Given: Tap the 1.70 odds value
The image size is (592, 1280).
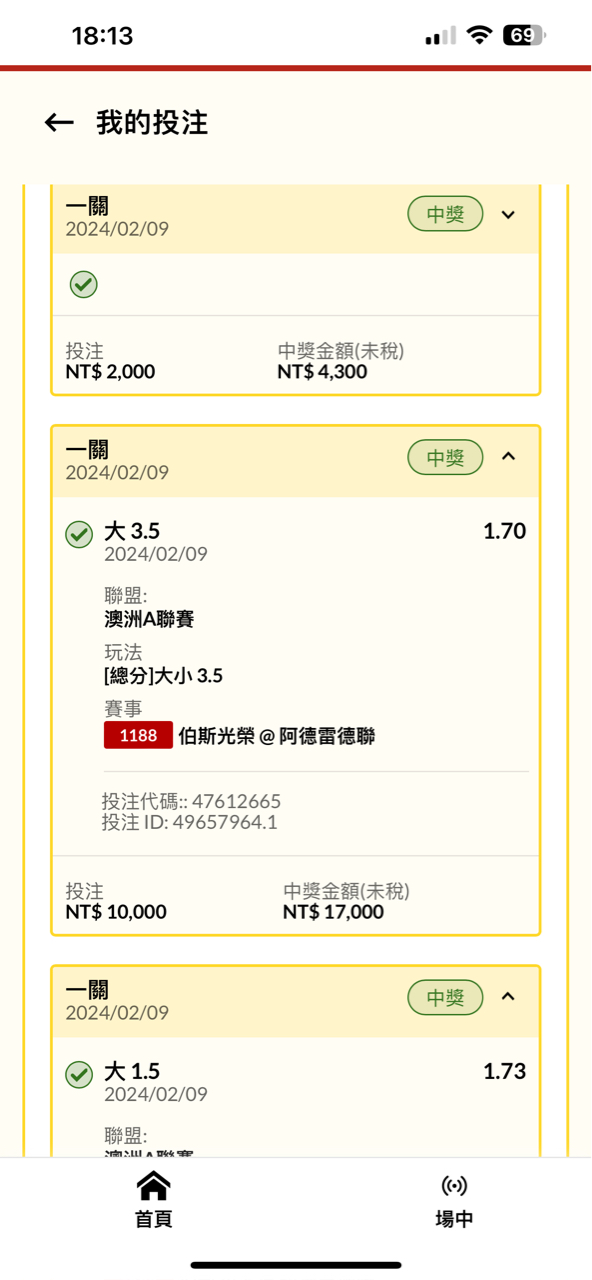Looking at the screenshot, I should (x=505, y=531).
